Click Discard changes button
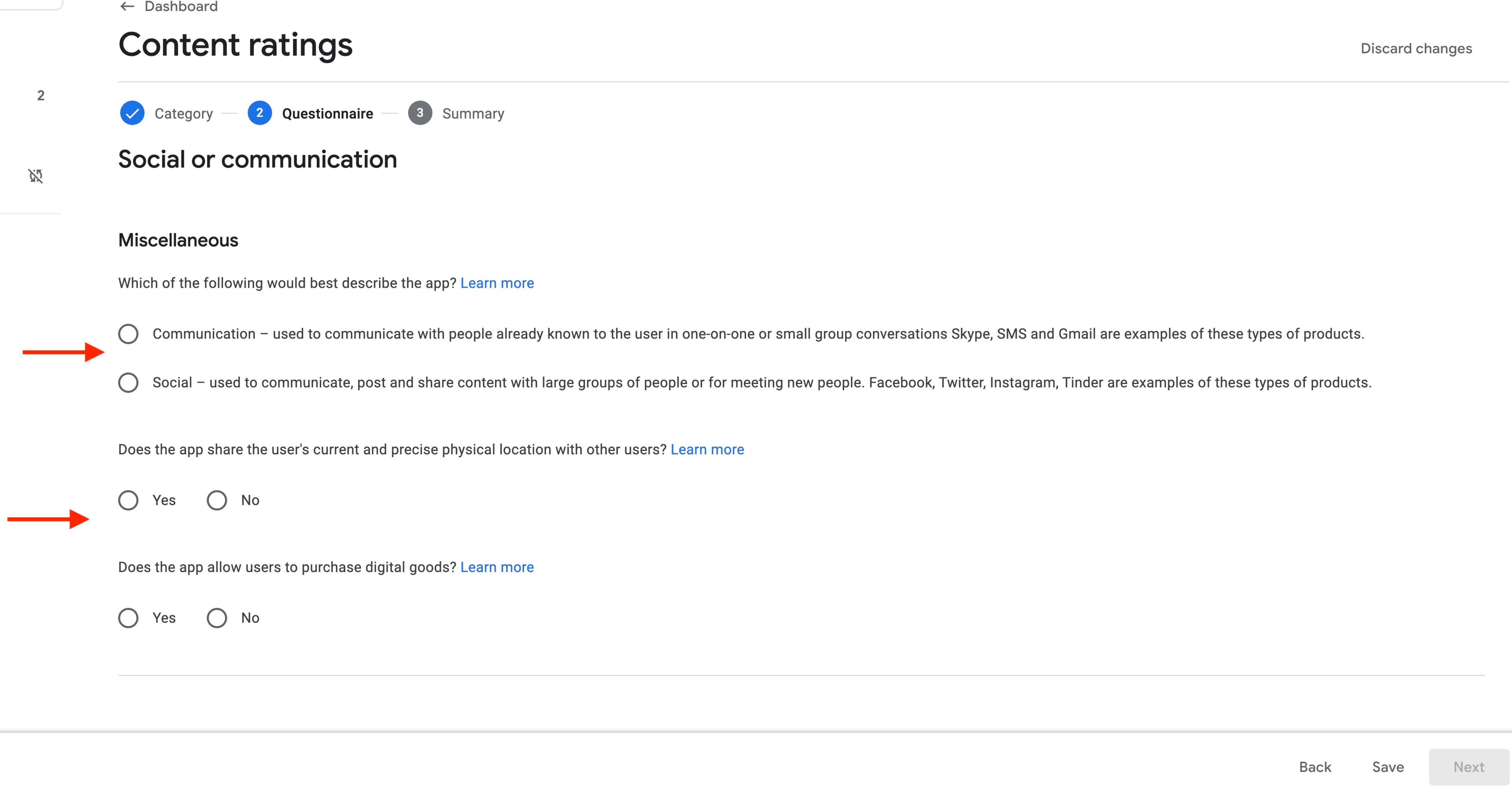The height and width of the screenshot is (793, 1512). coord(1416,49)
